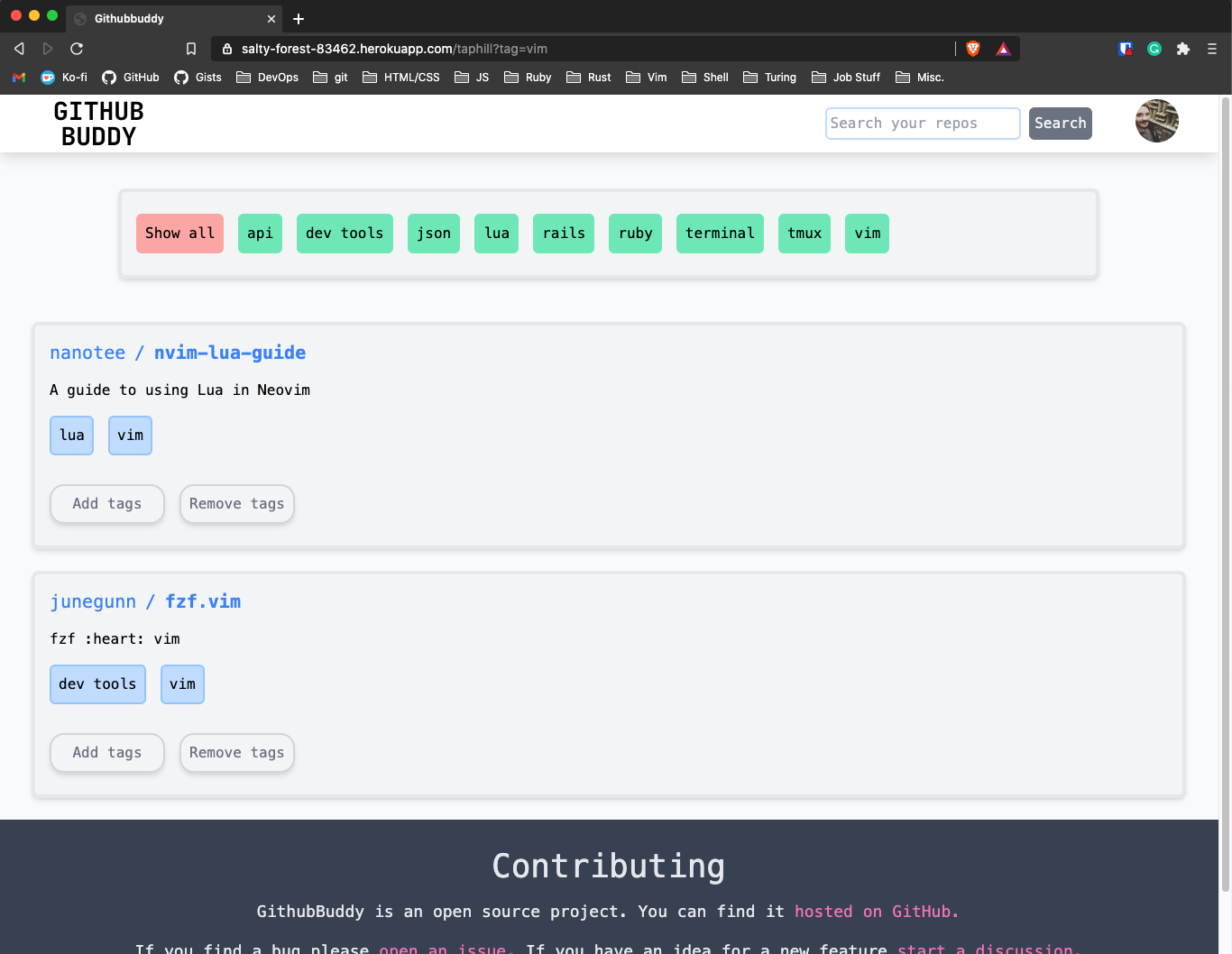
Task: Open the Gmail bookmark icon
Action: [19, 78]
